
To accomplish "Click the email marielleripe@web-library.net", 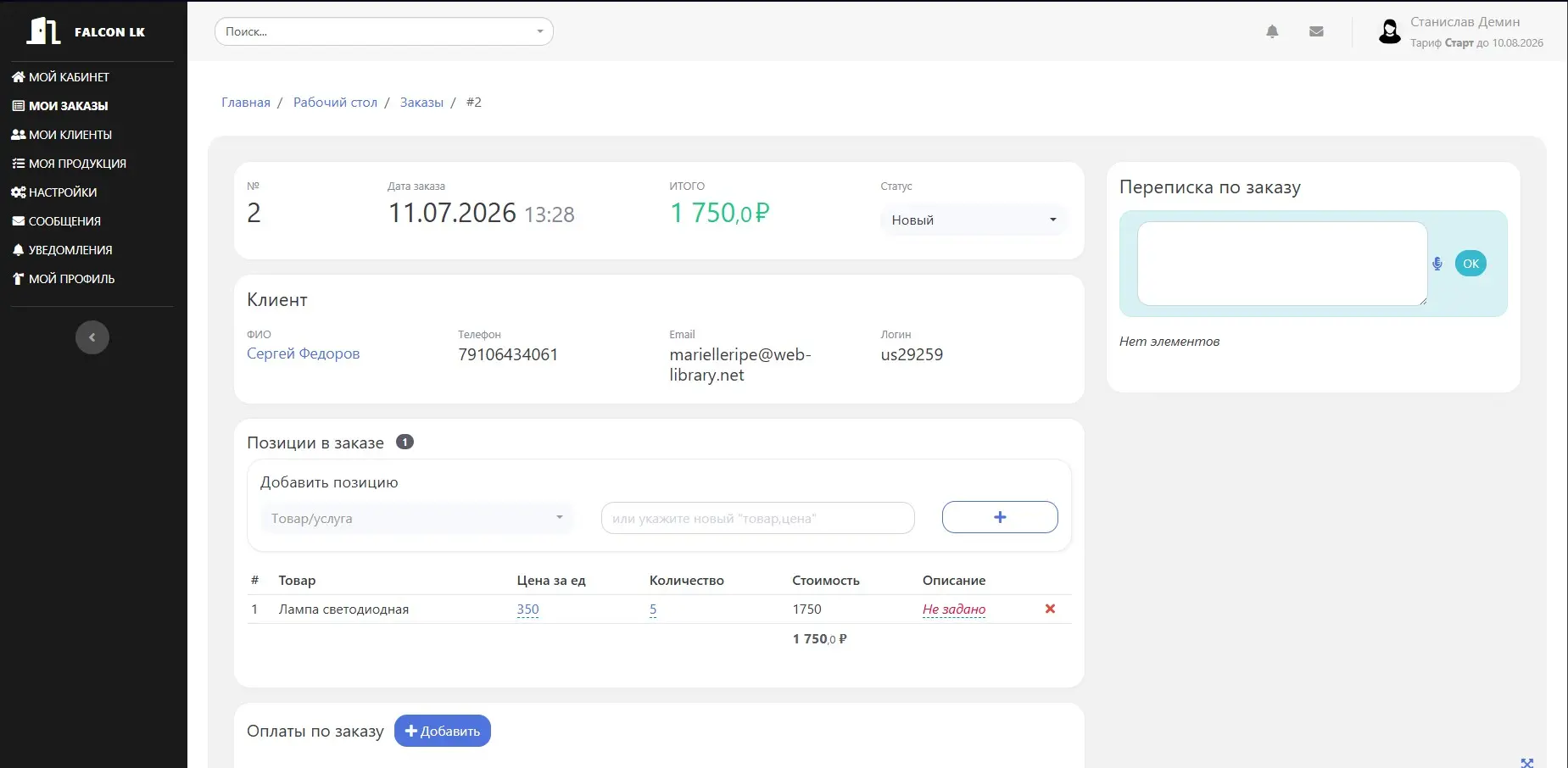I will pos(740,365).
